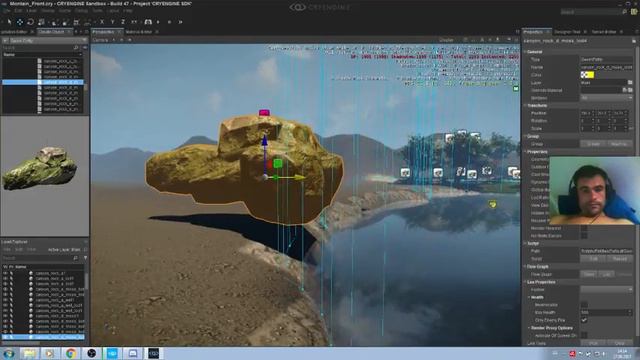The width and height of the screenshot is (640, 360).
Task: Click the Flow Graph List button
Action: pyautogui.click(x=606, y=274)
